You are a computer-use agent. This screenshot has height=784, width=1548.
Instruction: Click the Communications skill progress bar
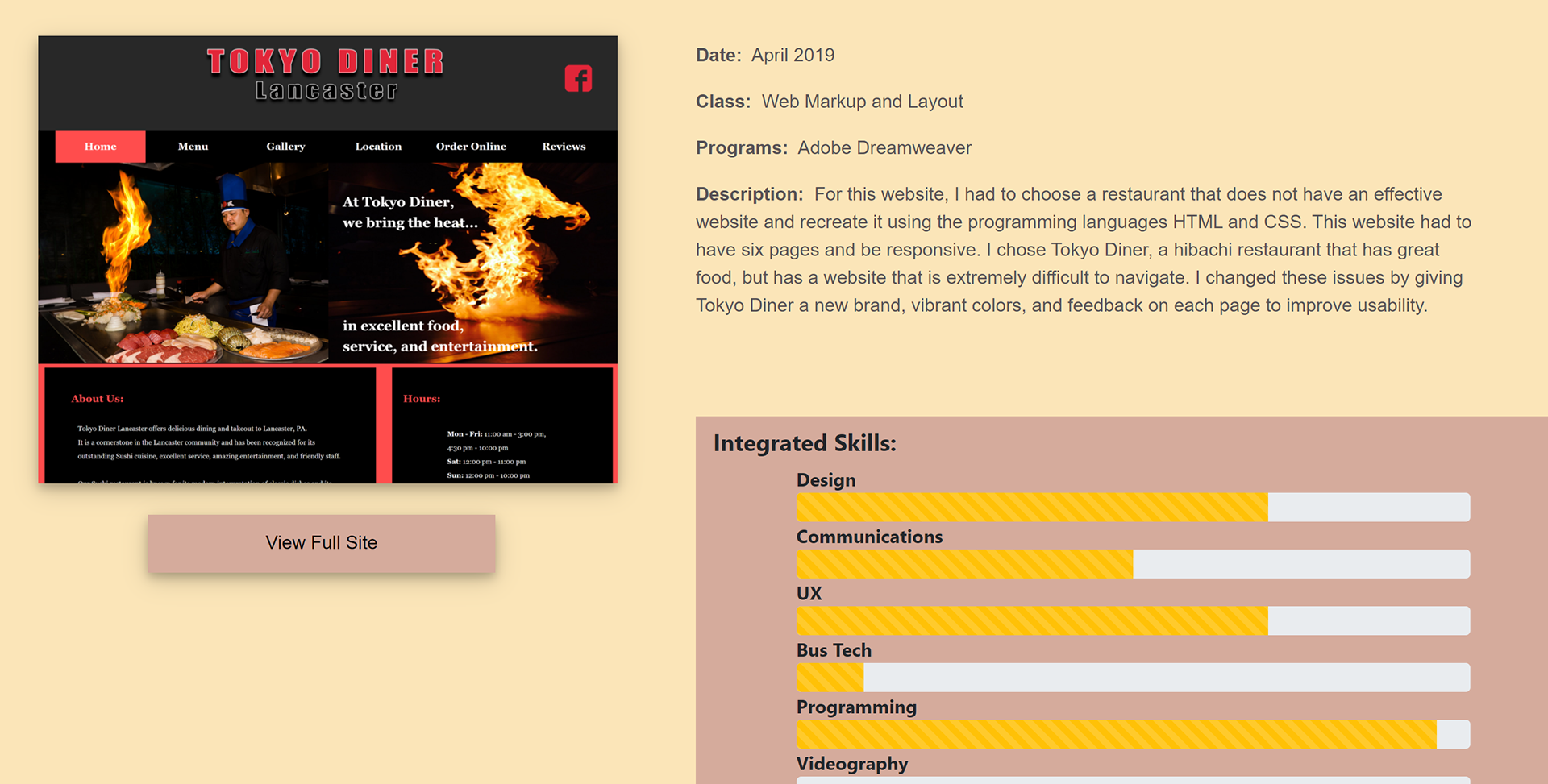[1133, 564]
